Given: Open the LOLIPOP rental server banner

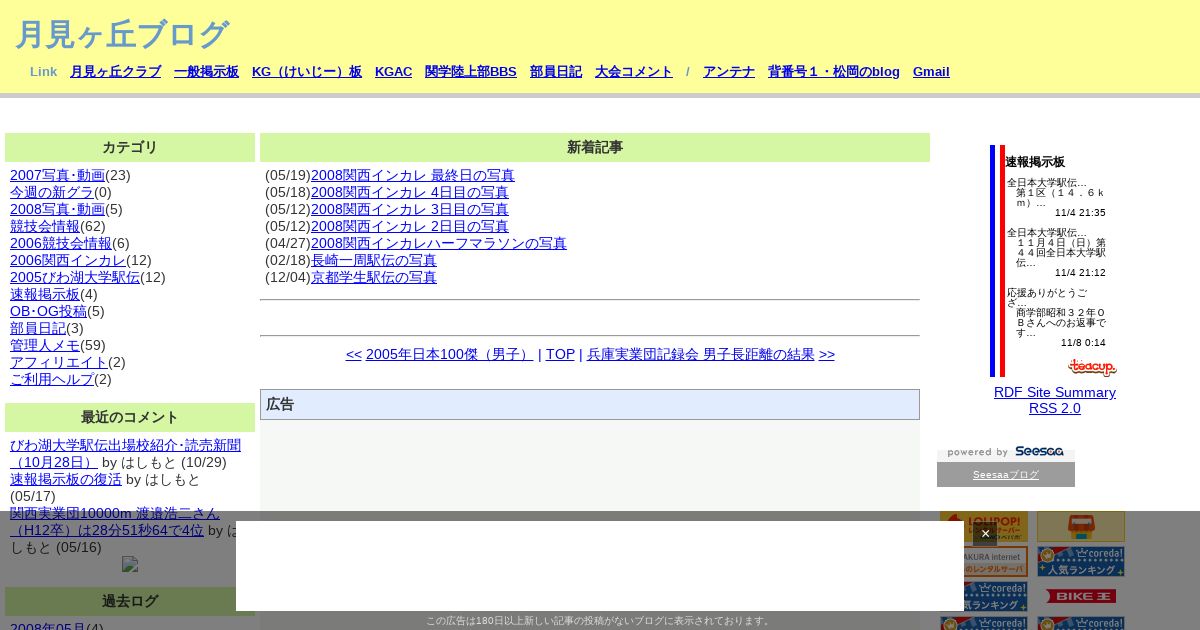Looking at the screenshot, I should (x=984, y=527).
